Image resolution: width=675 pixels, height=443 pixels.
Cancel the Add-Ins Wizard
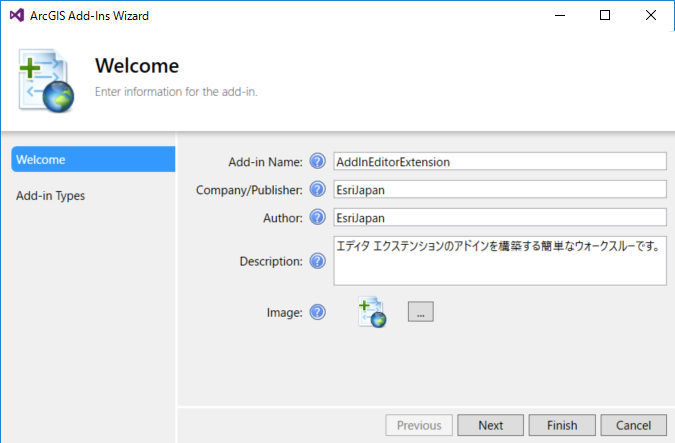[633, 425]
